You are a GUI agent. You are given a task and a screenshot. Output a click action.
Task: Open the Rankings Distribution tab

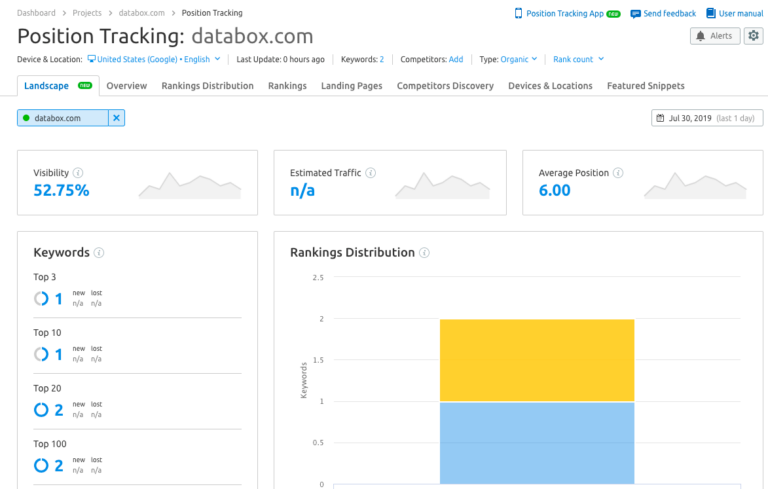(208, 86)
